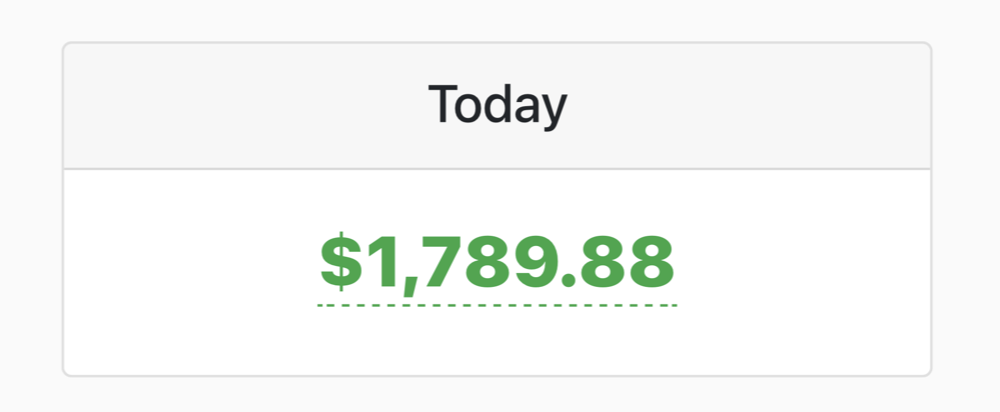Click the white space above the green amount

tap(497, 200)
